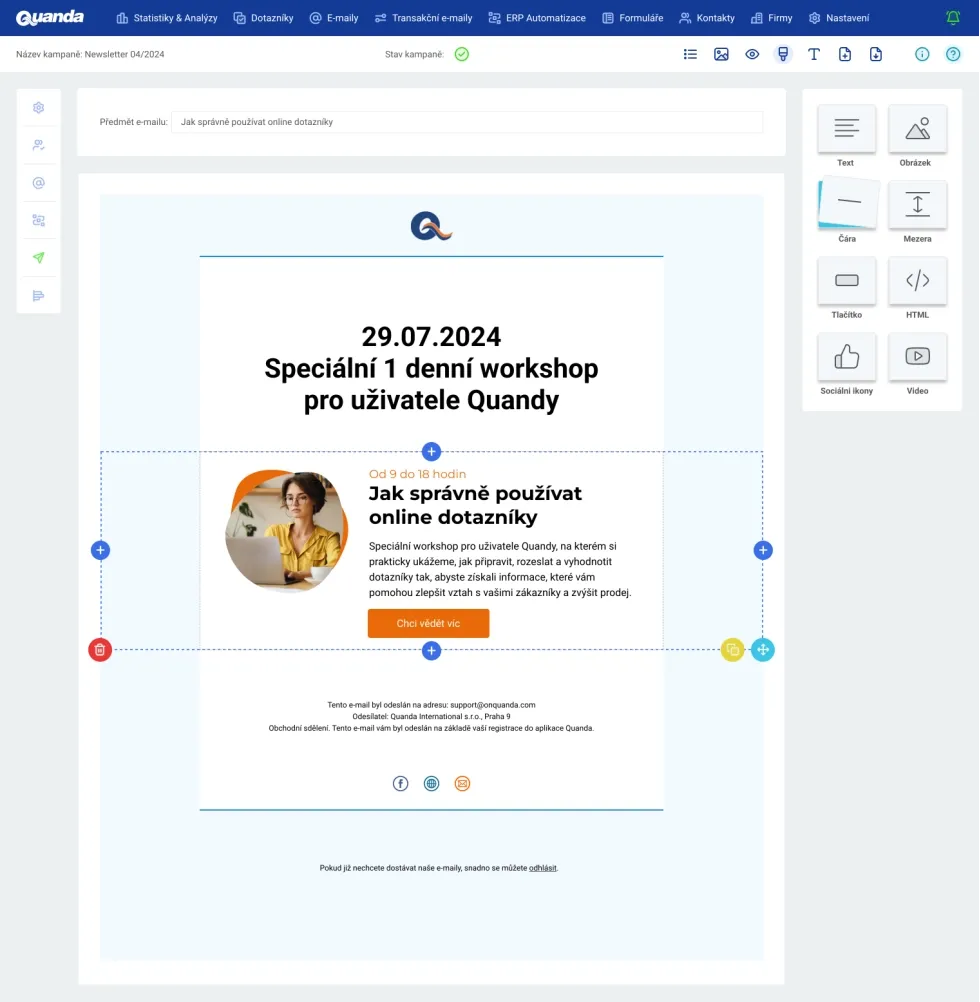Open the notification bell icon
Screen dimensions: 980x1002
tap(953, 18)
